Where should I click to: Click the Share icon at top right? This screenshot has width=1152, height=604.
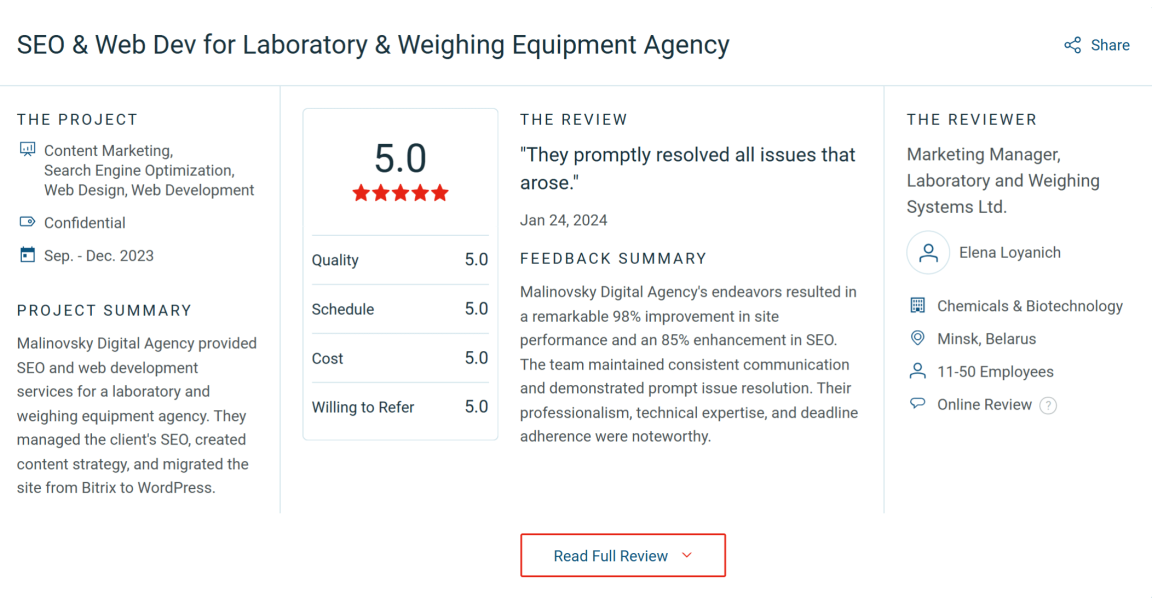[1072, 44]
